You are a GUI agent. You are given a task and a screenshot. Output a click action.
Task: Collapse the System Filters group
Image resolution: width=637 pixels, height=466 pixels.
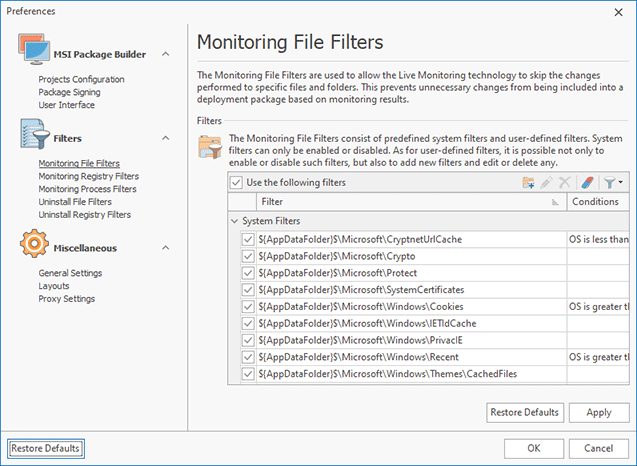pos(234,221)
